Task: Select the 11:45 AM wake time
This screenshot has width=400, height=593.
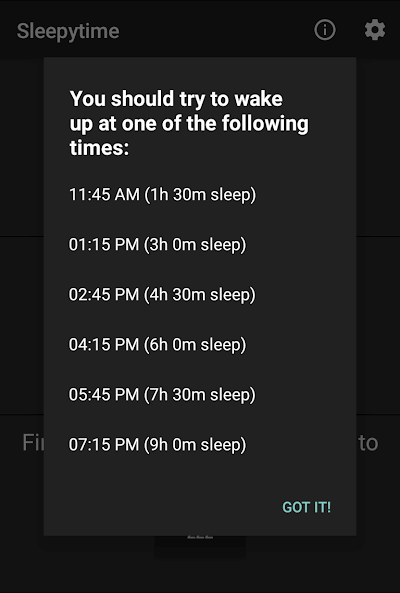Action: (163, 195)
